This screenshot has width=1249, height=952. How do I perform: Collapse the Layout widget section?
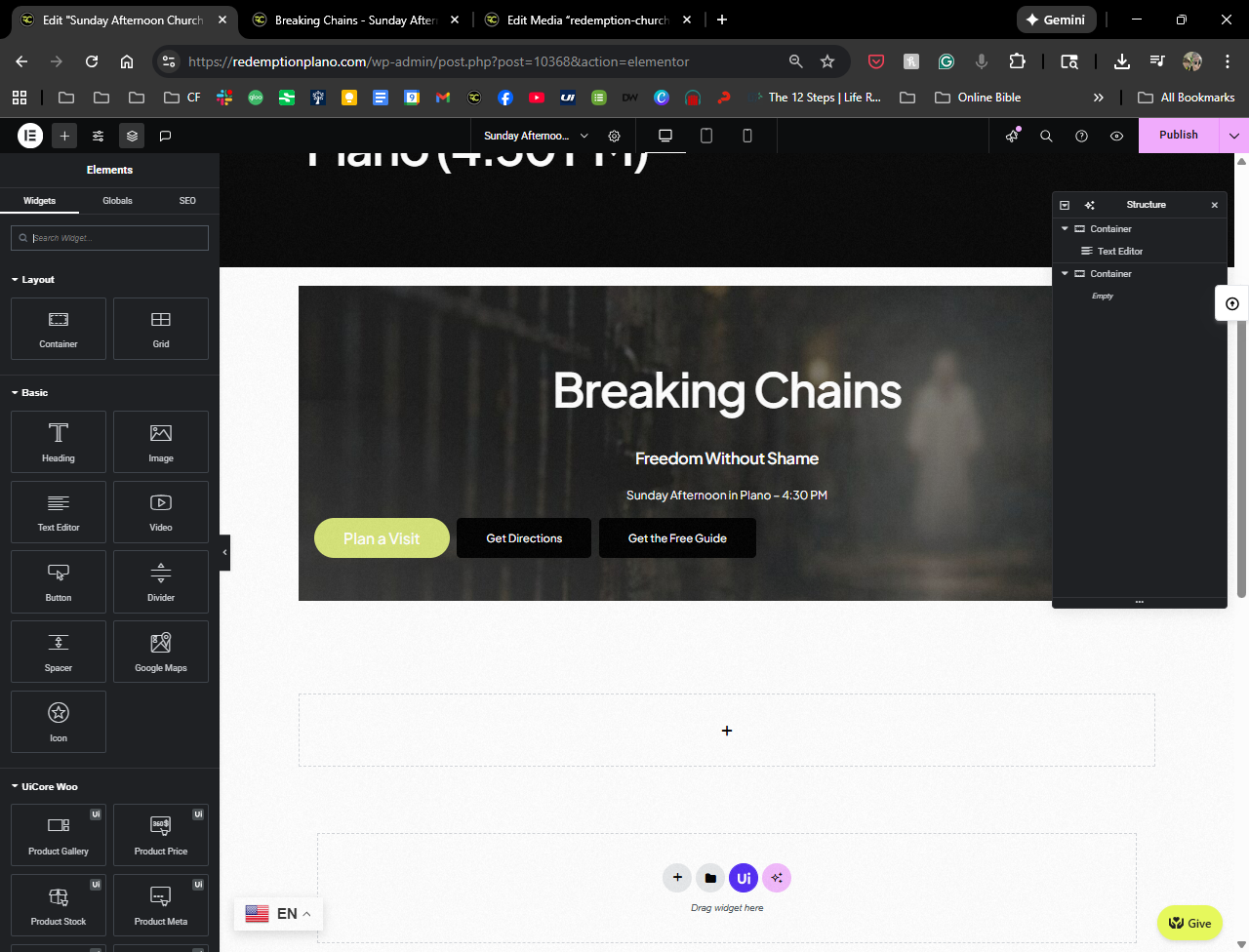pos(16,280)
